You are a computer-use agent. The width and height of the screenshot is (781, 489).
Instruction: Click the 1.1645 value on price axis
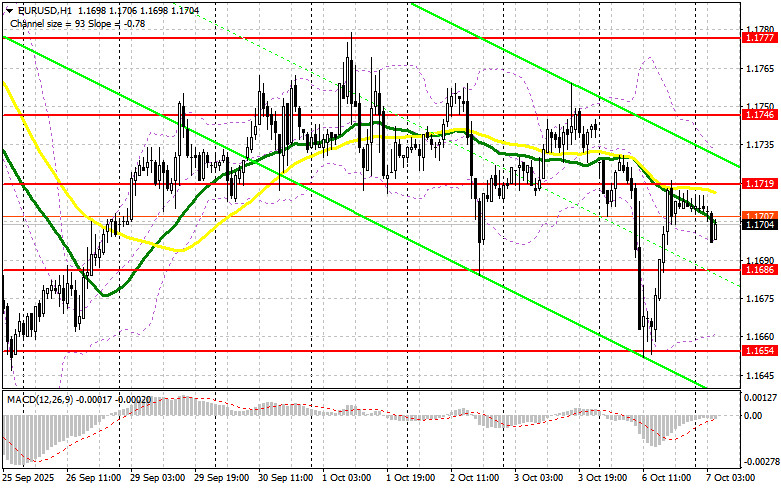[760, 375]
